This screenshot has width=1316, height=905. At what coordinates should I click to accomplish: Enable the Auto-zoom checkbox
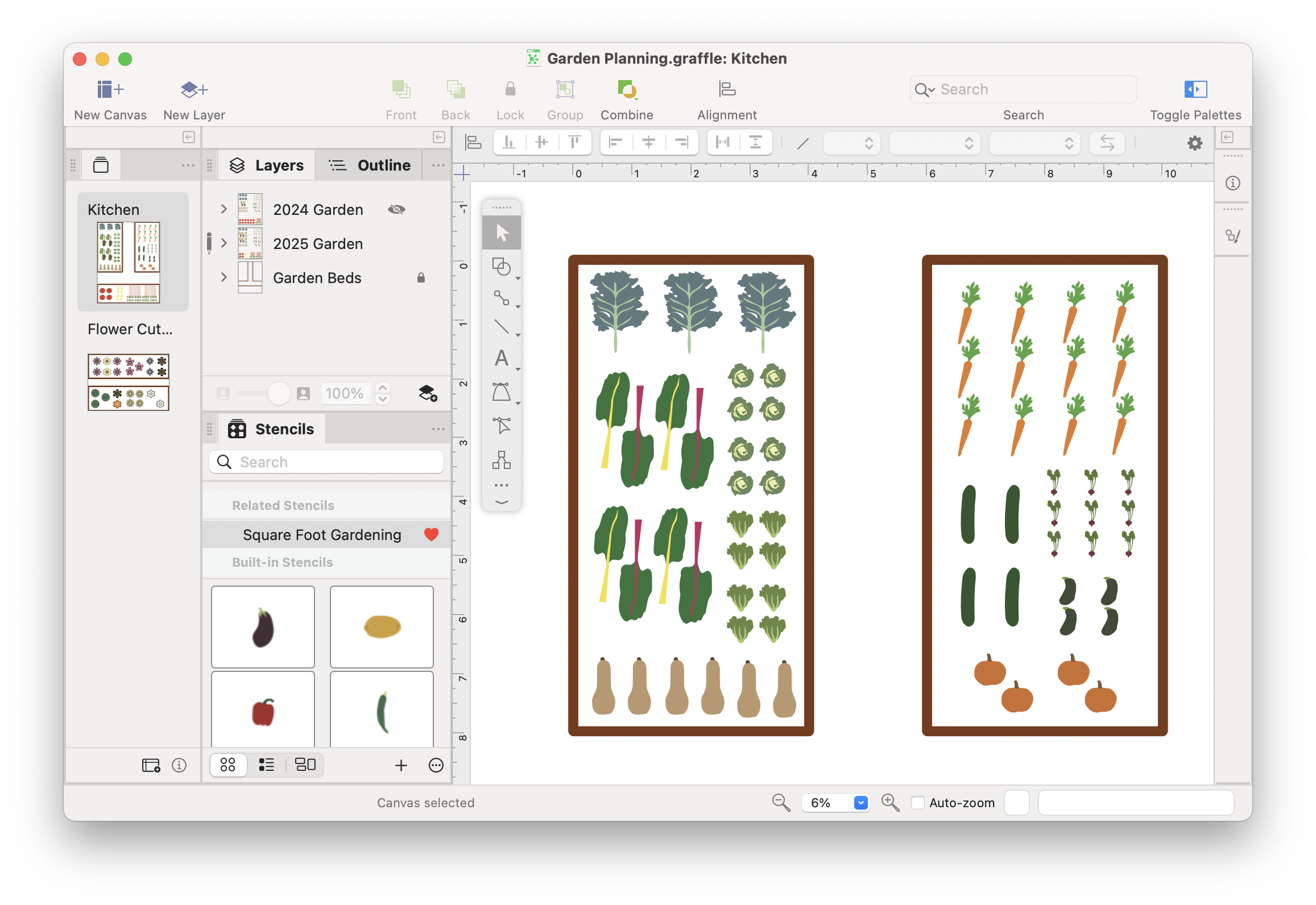pyautogui.click(x=917, y=803)
